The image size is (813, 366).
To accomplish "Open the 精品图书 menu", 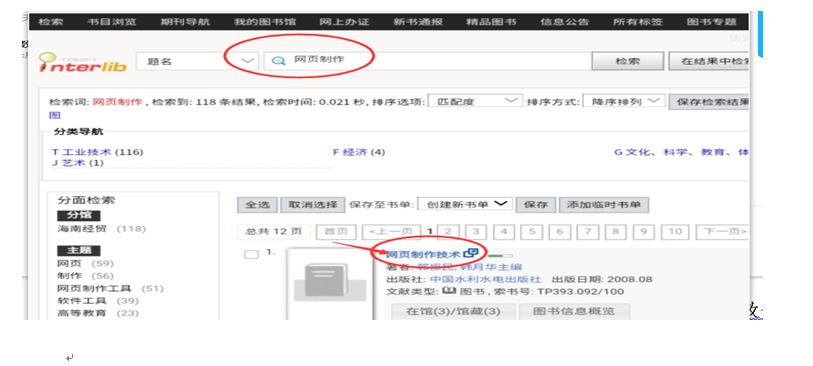I will (x=491, y=22).
